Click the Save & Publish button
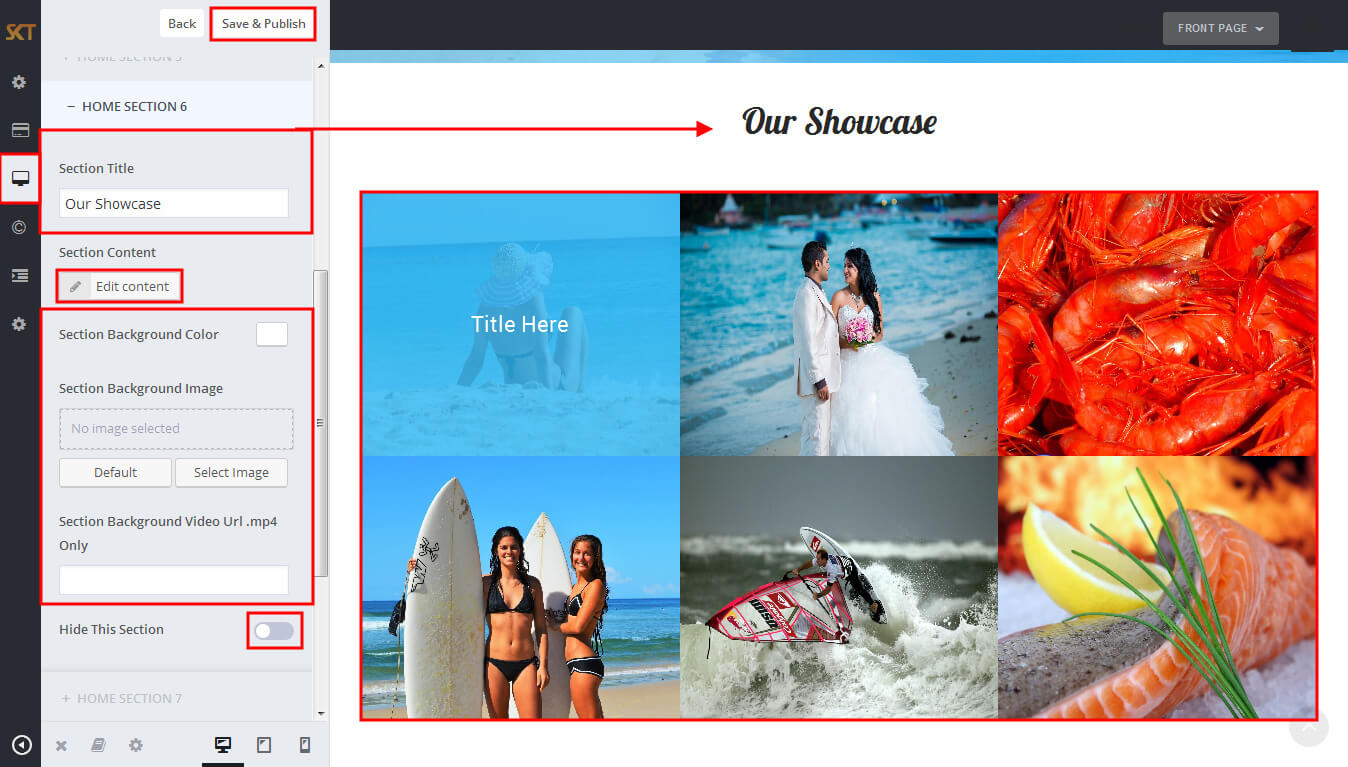 (264, 23)
